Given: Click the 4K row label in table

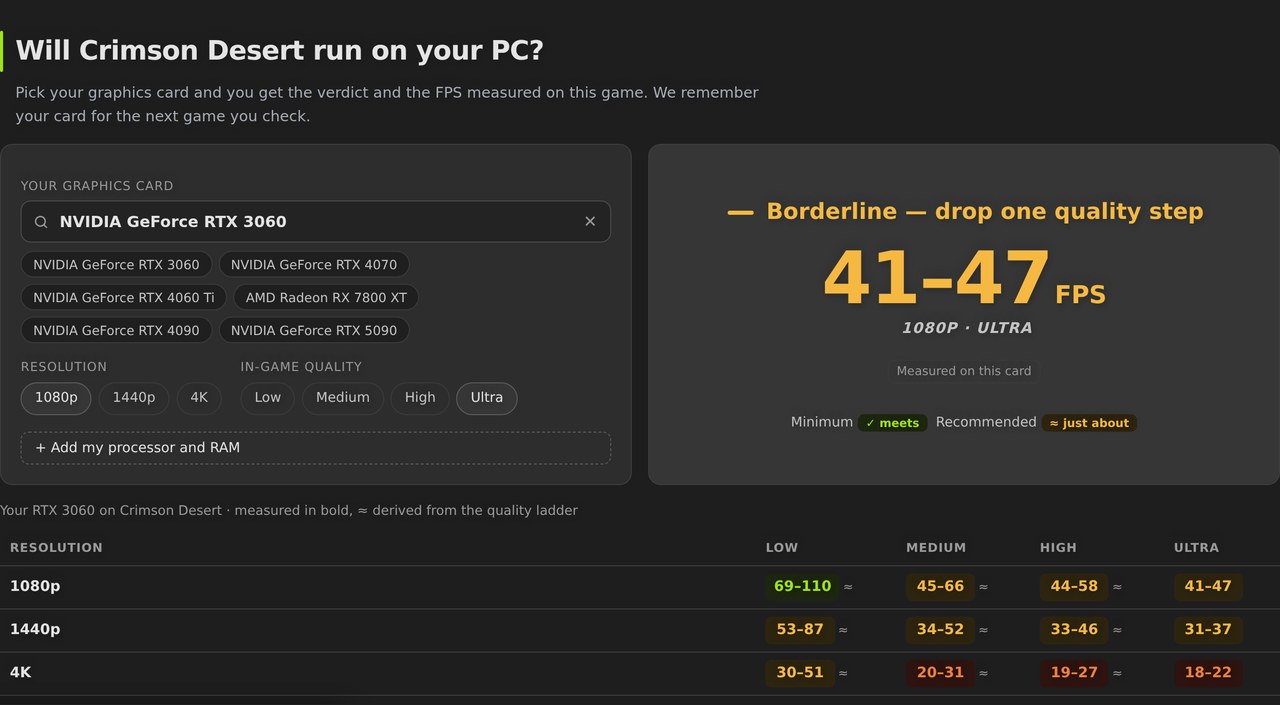Looking at the screenshot, I should pyautogui.click(x=21, y=672).
